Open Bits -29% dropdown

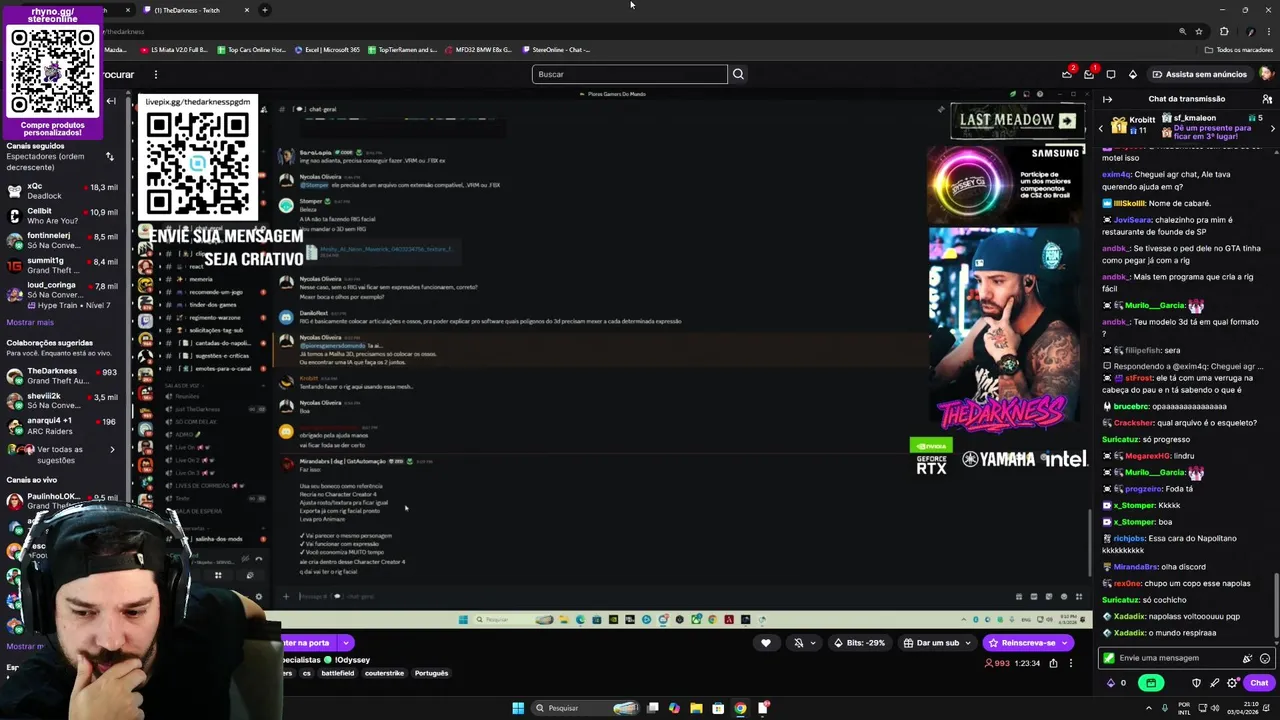(x=861, y=643)
